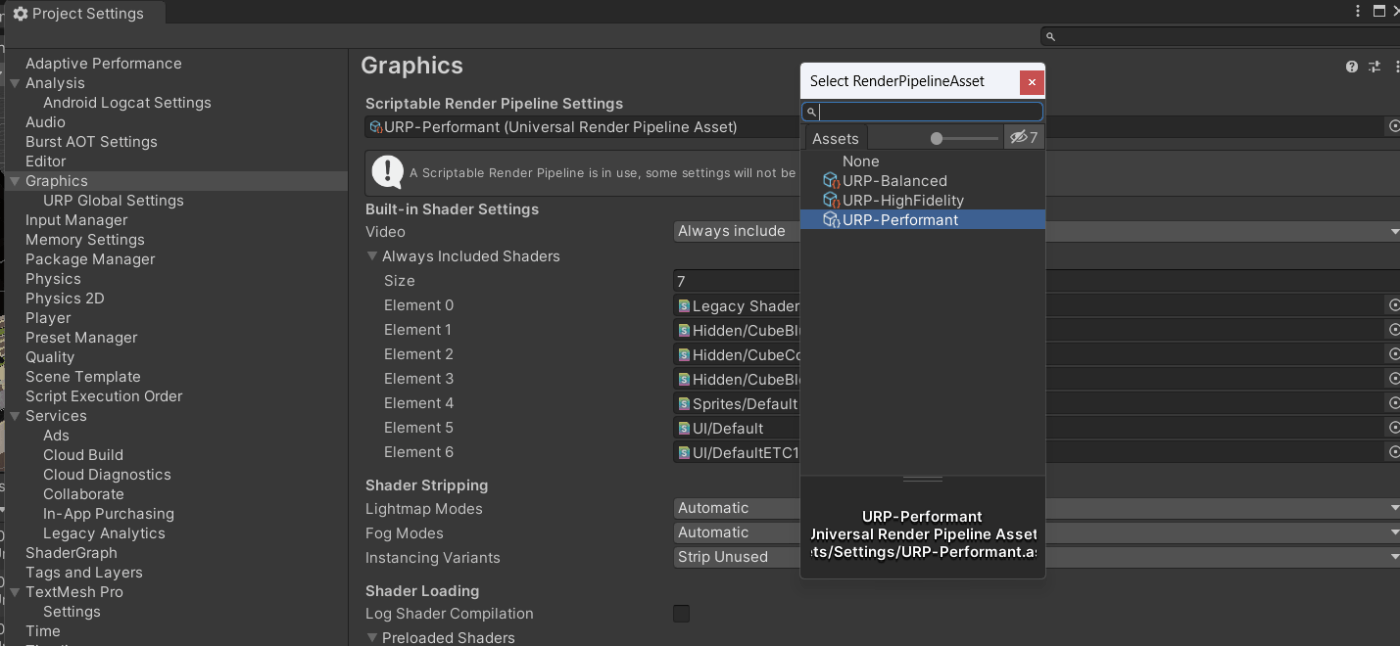
Task: Open the Adaptive Performance settings
Action: (103, 64)
